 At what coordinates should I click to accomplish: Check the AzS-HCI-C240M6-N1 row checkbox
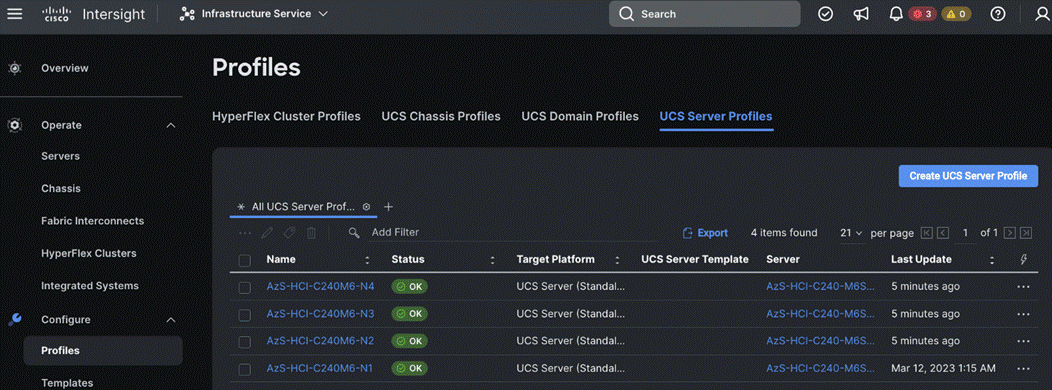[245, 369]
